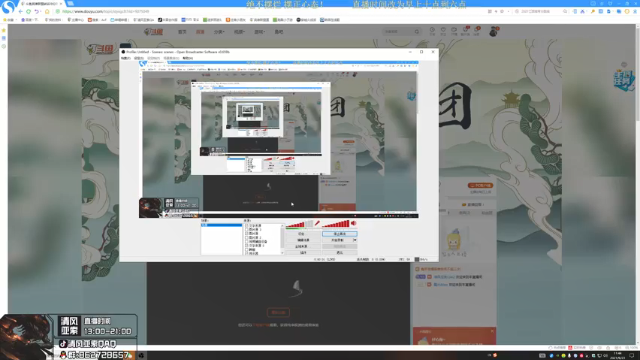
Task: Click the highlighted stop streaming button in OBS
Action: coord(340,234)
